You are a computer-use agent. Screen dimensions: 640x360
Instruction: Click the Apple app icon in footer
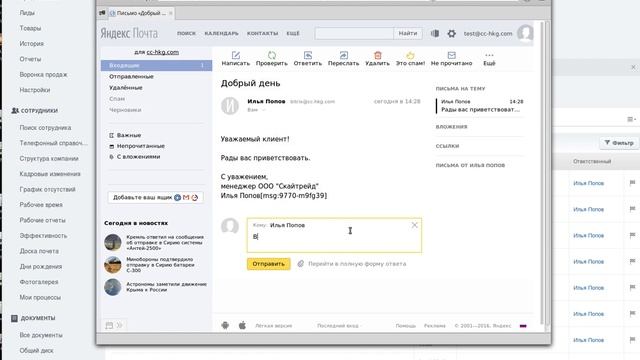(x=242, y=325)
